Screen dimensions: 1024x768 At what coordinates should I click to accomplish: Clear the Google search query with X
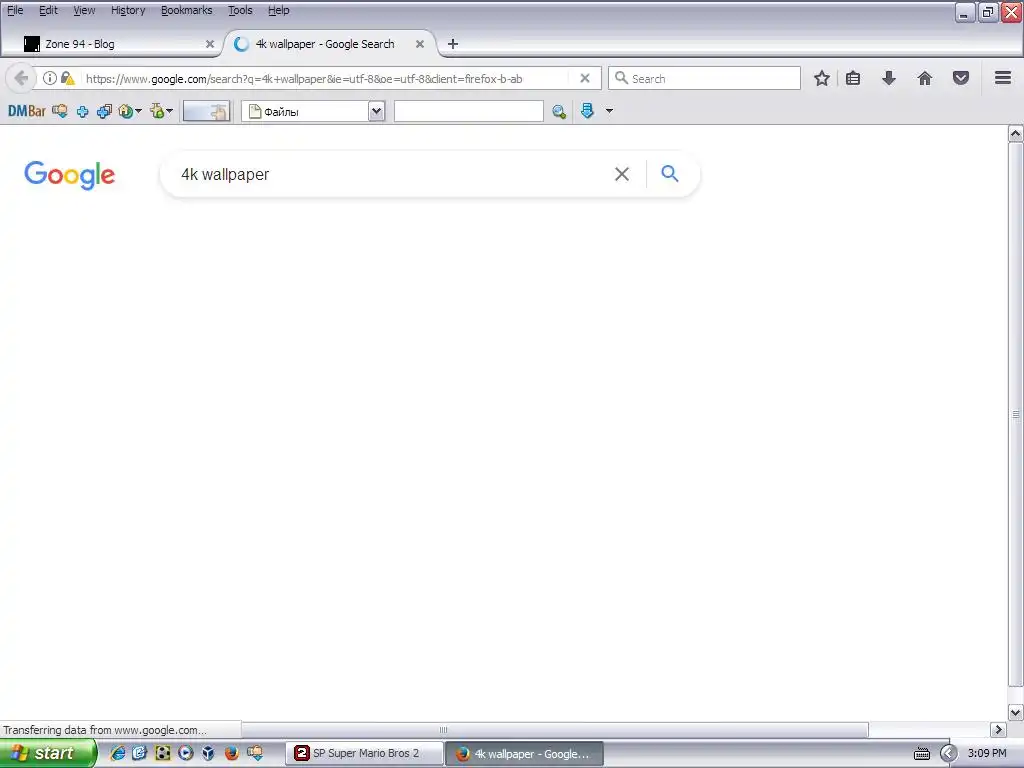(x=622, y=174)
